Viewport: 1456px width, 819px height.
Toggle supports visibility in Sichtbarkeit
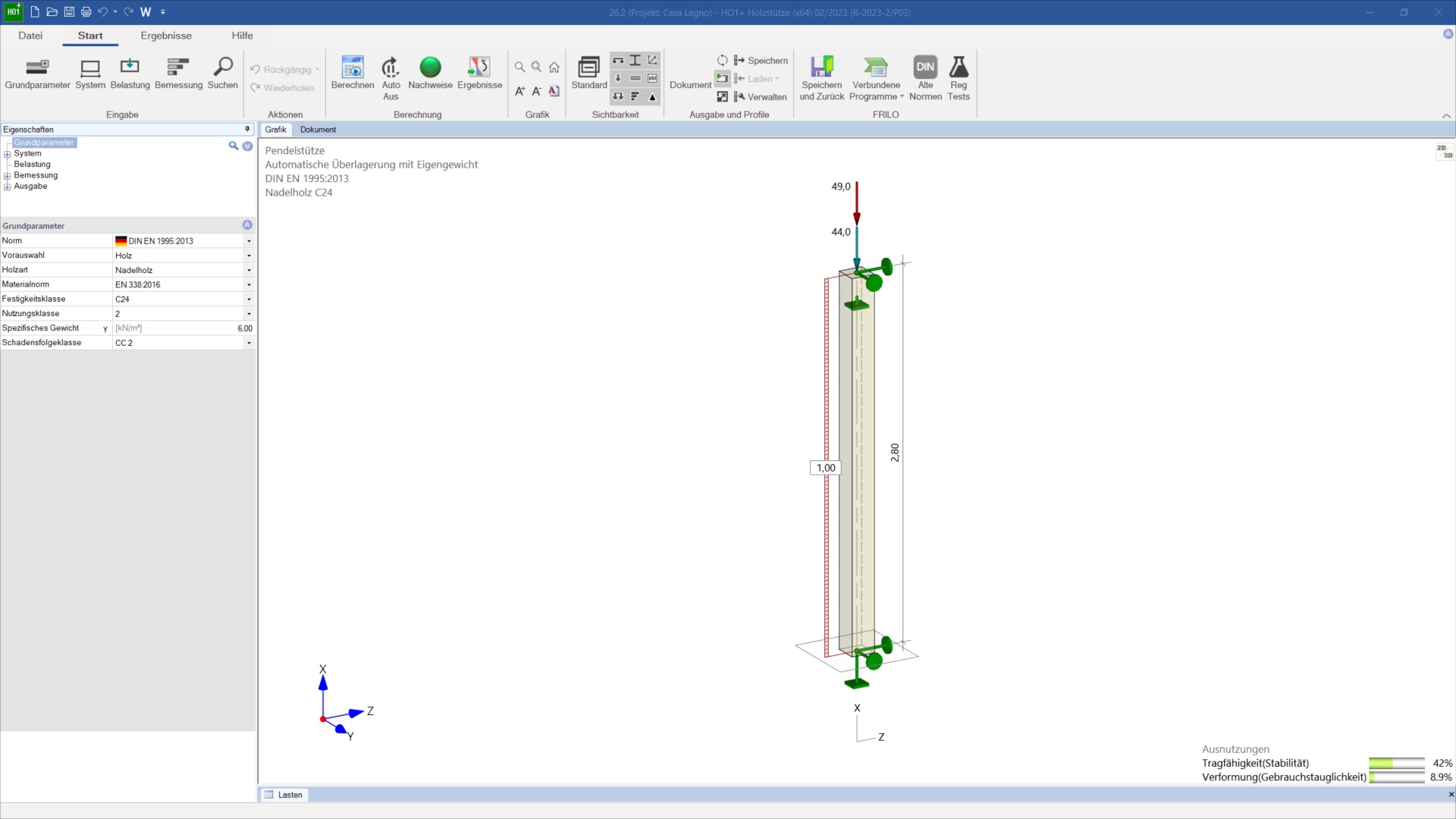coord(618,60)
